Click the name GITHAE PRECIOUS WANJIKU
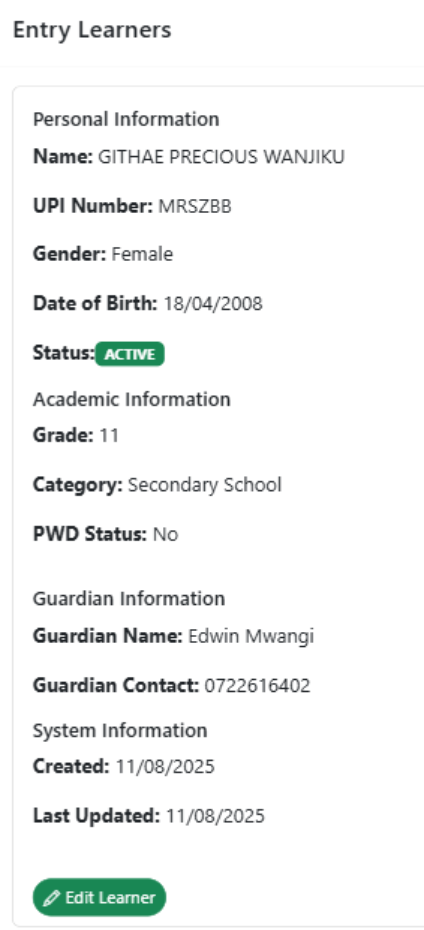 [x=221, y=157]
